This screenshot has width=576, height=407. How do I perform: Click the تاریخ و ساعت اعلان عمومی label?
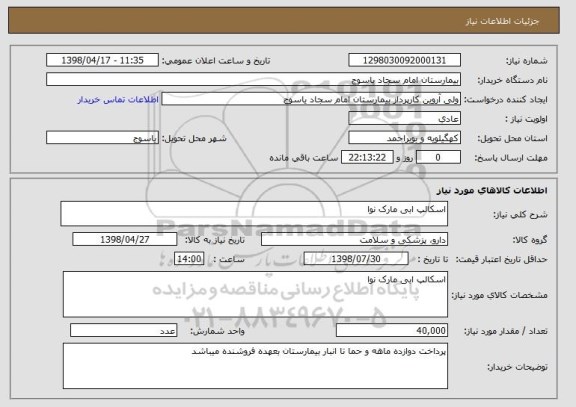coord(216,61)
